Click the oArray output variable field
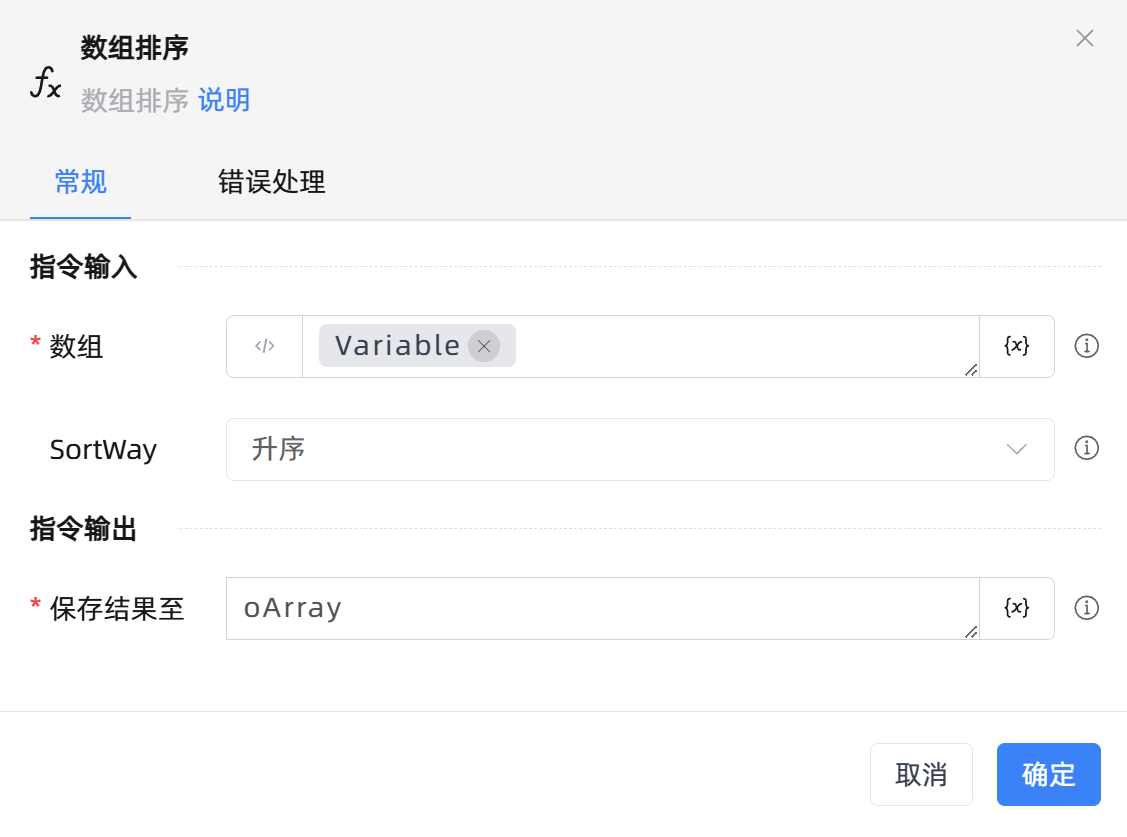Image resolution: width=1127 pixels, height=837 pixels. pyautogui.click(x=600, y=608)
